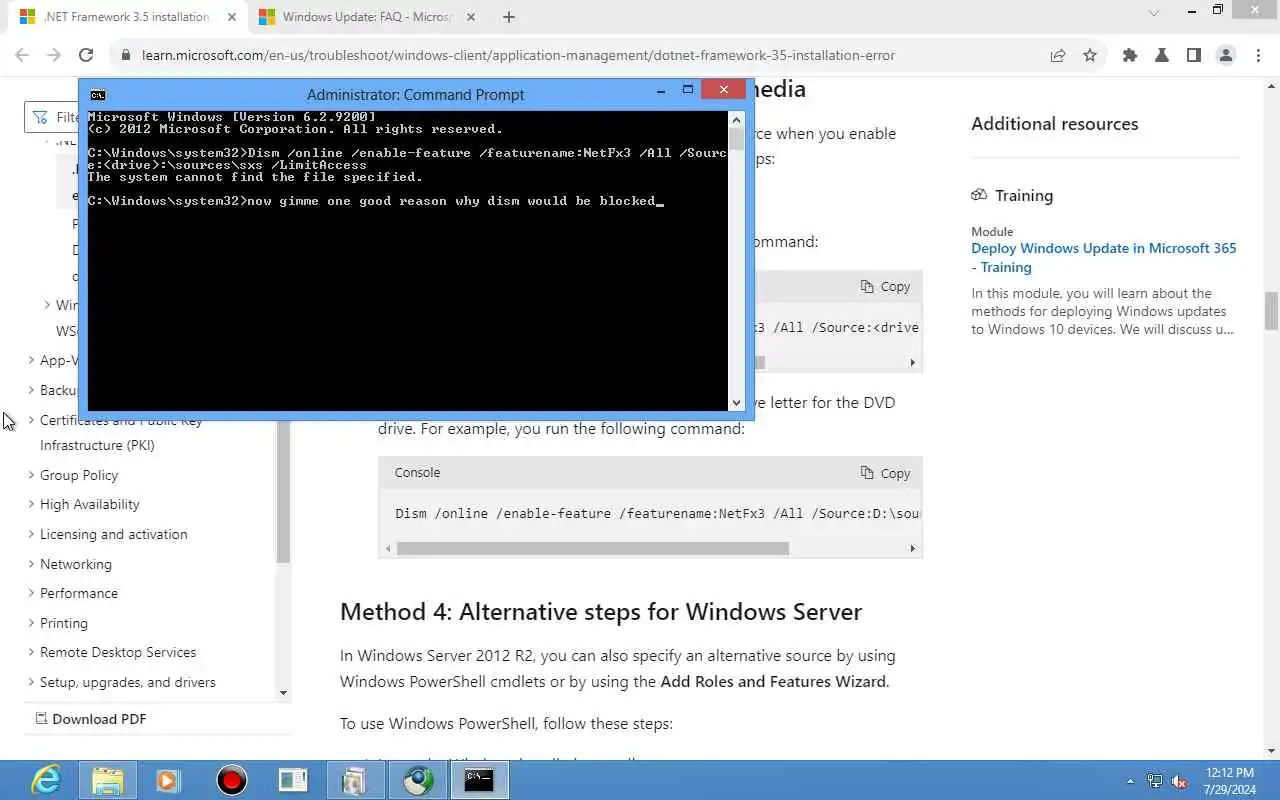The image size is (1280, 800).
Task: Open File Explorer from the taskbar
Action: point(107,780)
